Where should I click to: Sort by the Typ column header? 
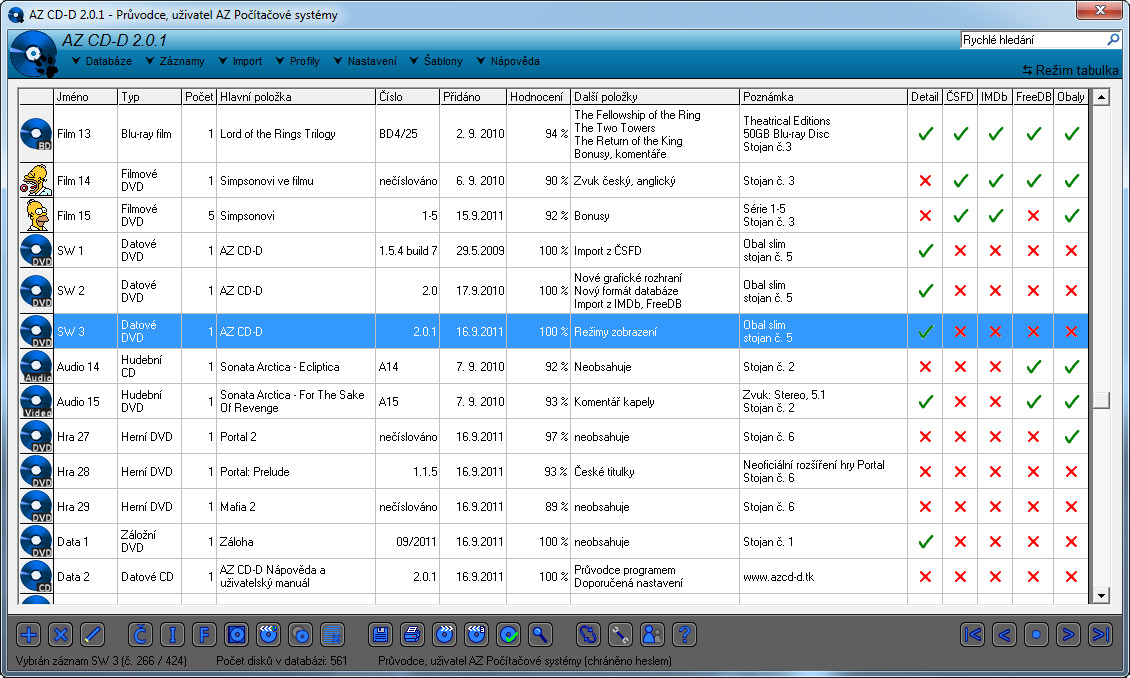[x=149, y=97]
